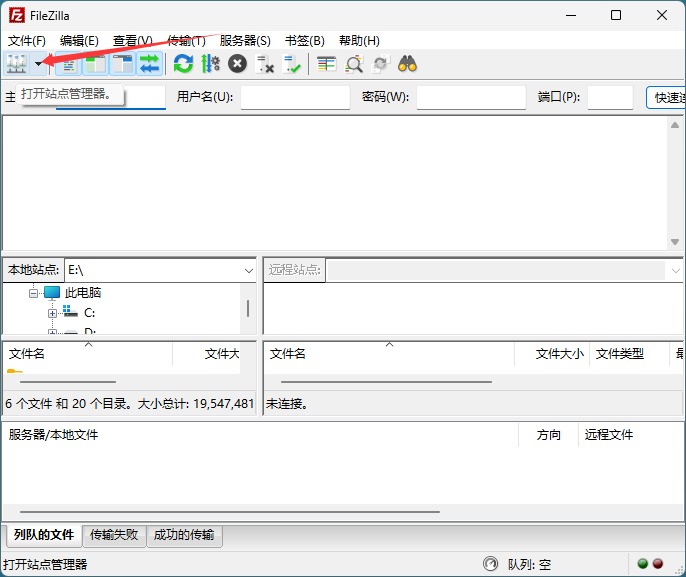This screenshot has width=686, height=577.
Task: Sort remote files by 文件类型 column
Action: tap(629, 353)
